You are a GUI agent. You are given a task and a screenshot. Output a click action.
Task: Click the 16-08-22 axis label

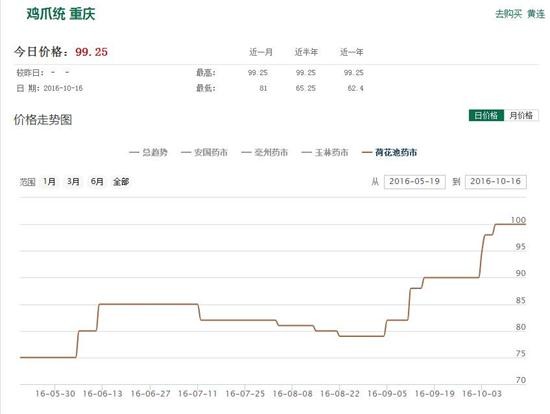pos(340,394)
